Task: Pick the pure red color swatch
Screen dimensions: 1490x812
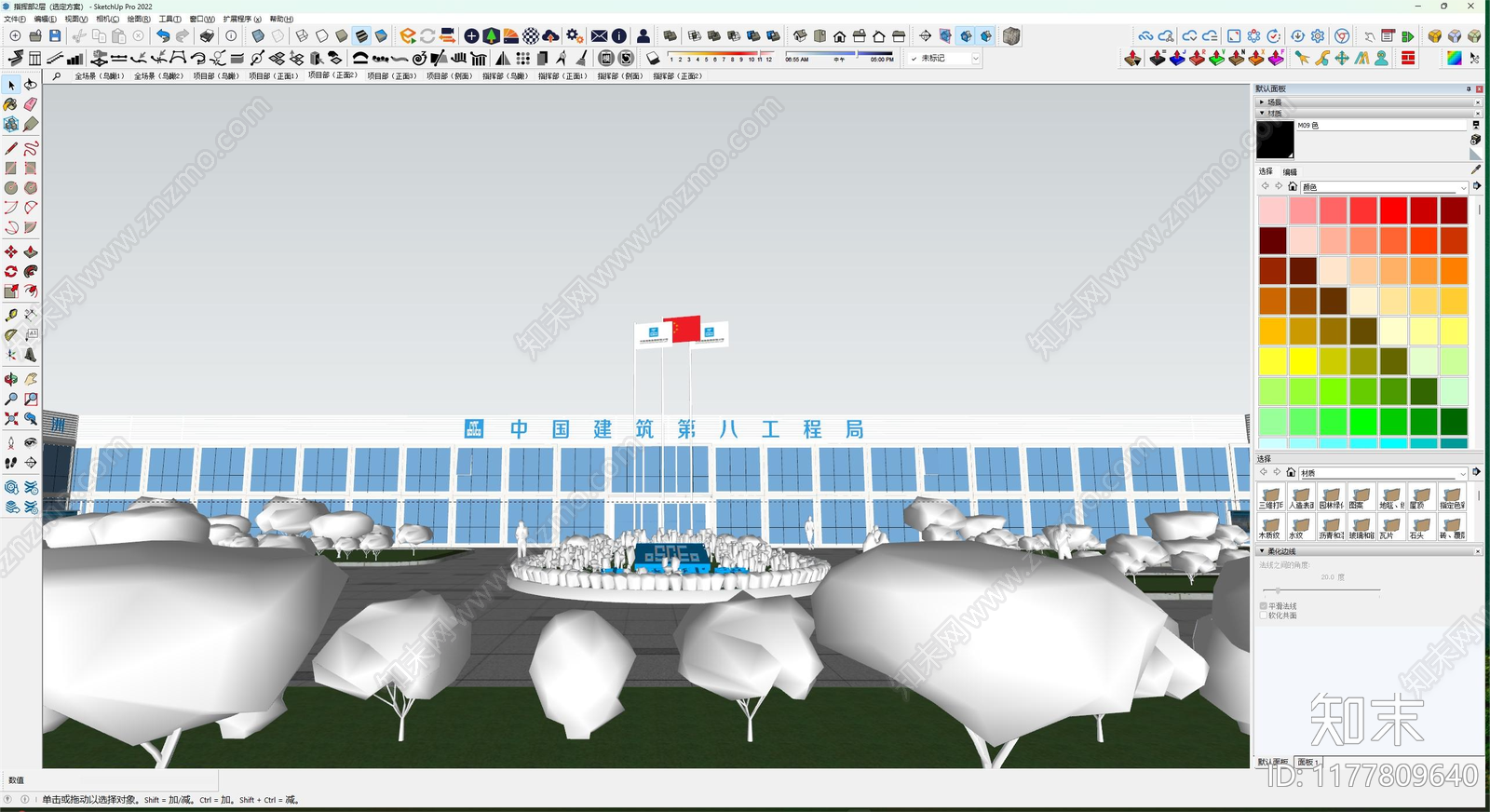Action: coord(1393,210)
